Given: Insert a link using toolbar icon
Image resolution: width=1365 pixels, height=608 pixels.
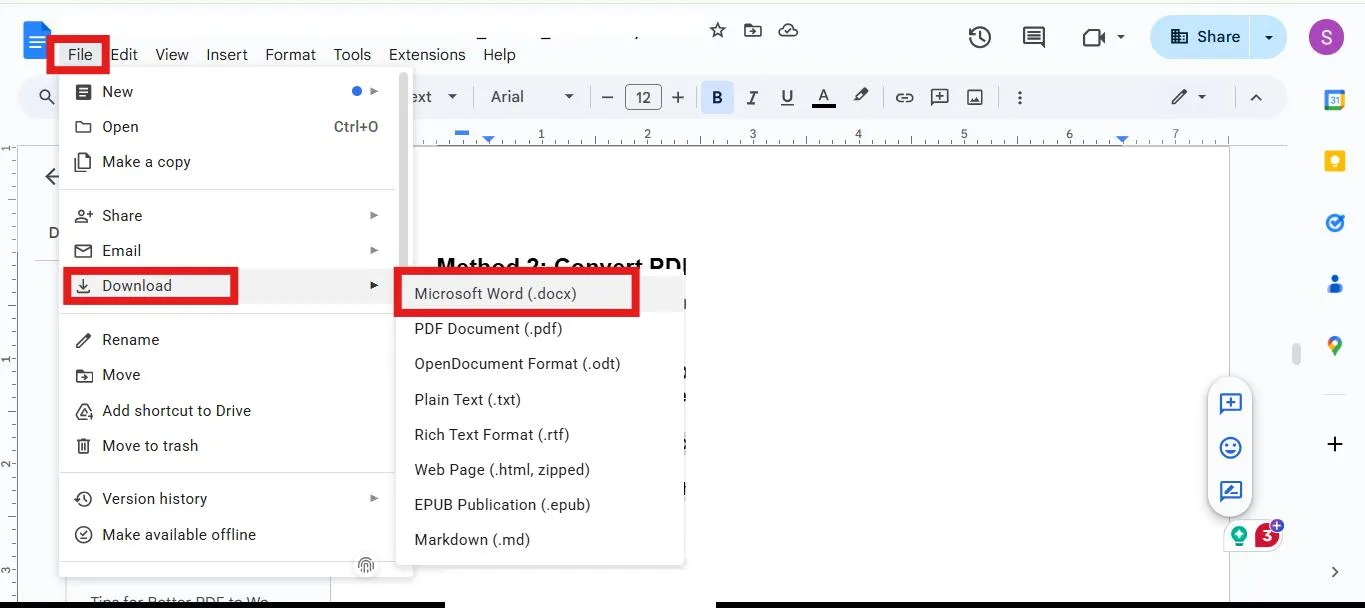Looking at the screenshot, I should tap(904, 96).
